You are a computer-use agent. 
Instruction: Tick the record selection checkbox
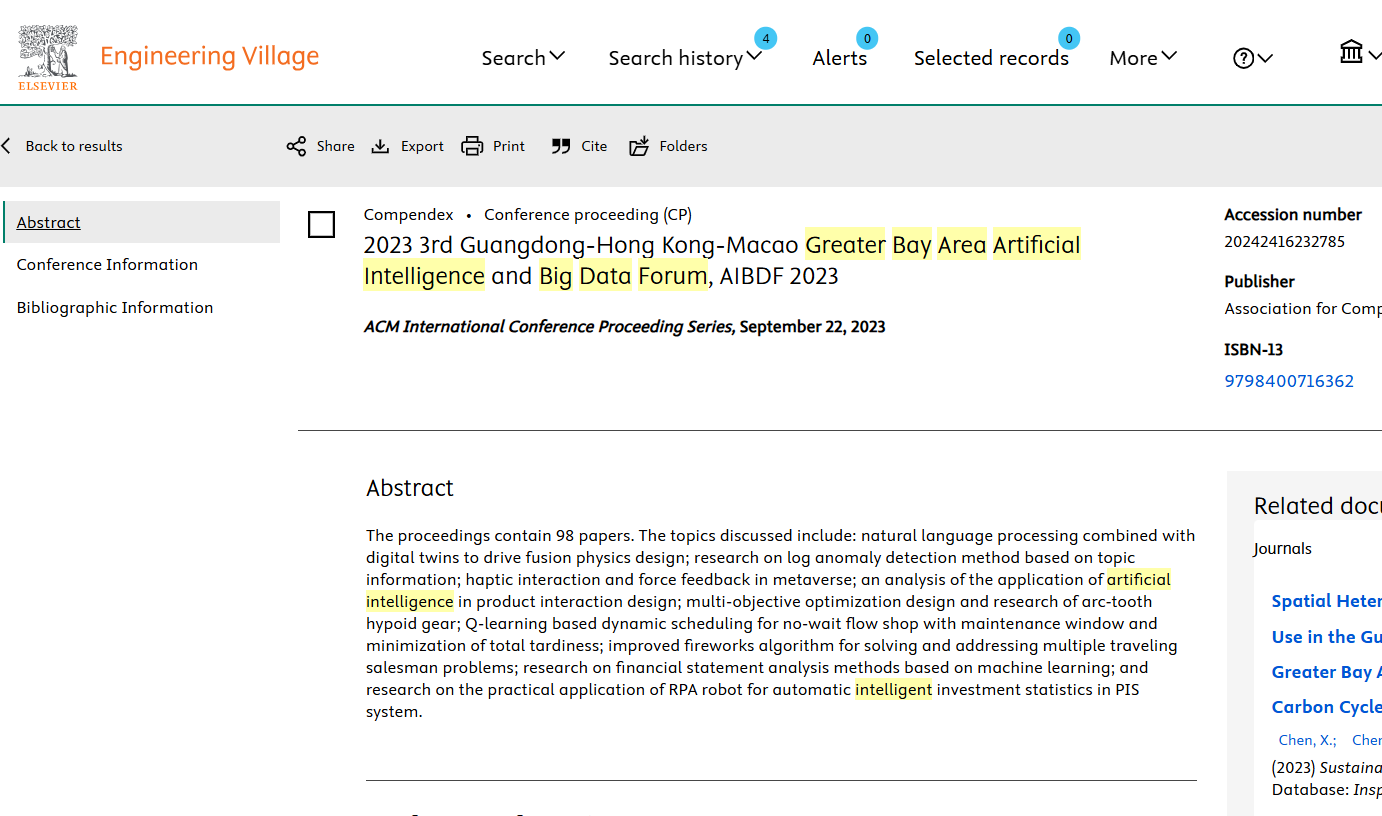coord(321,224)
